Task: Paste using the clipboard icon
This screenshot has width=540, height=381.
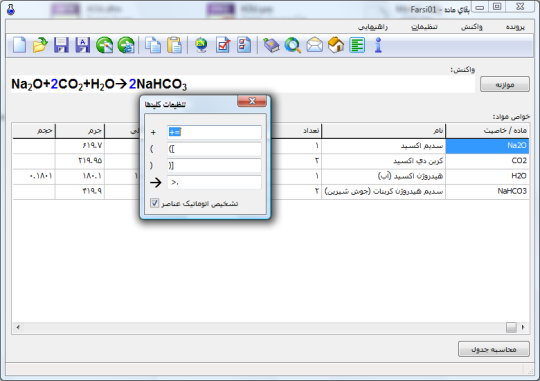Action: coord(174,45)
